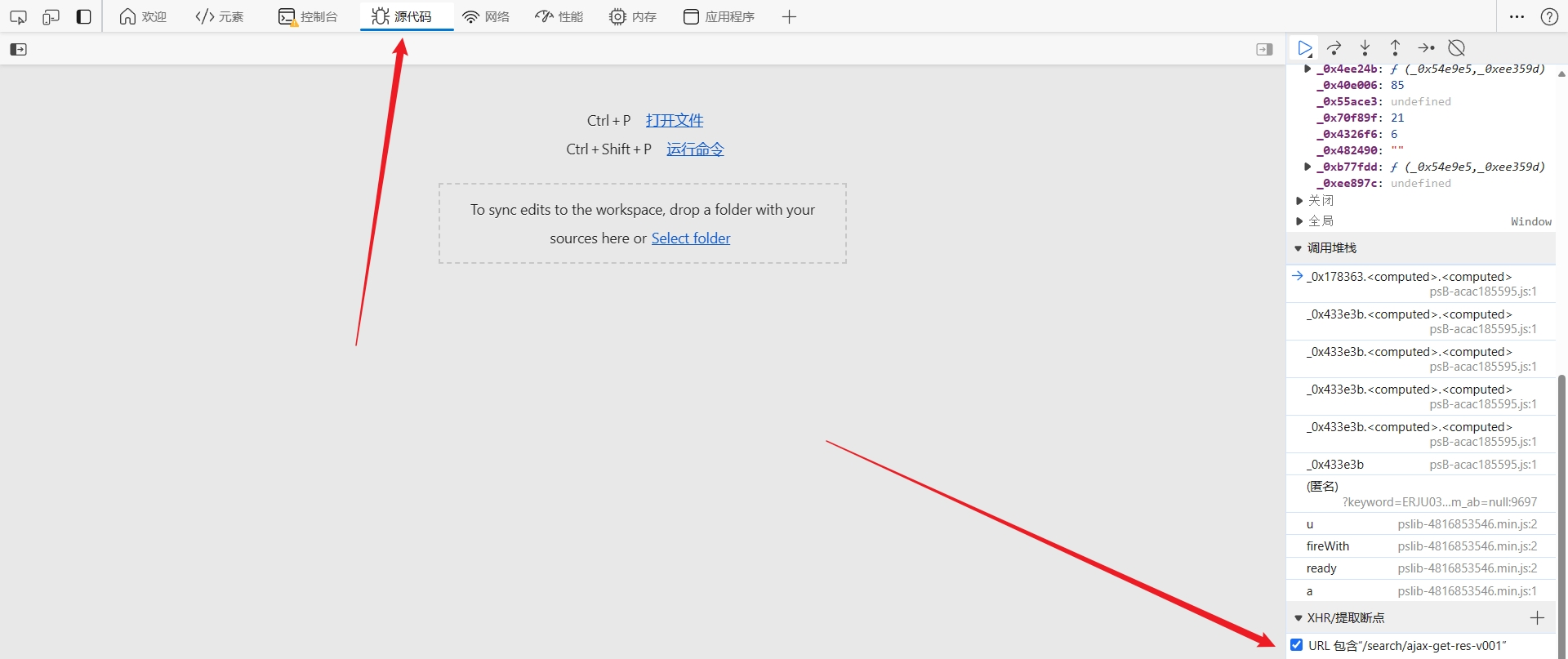Deactivate all breakpoints
This screenshot has width=1568, height=659.
1456,48
